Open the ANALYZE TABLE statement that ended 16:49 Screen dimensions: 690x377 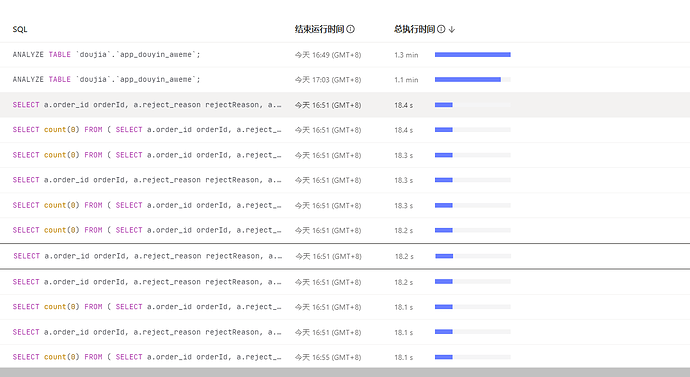coord(106,55)
